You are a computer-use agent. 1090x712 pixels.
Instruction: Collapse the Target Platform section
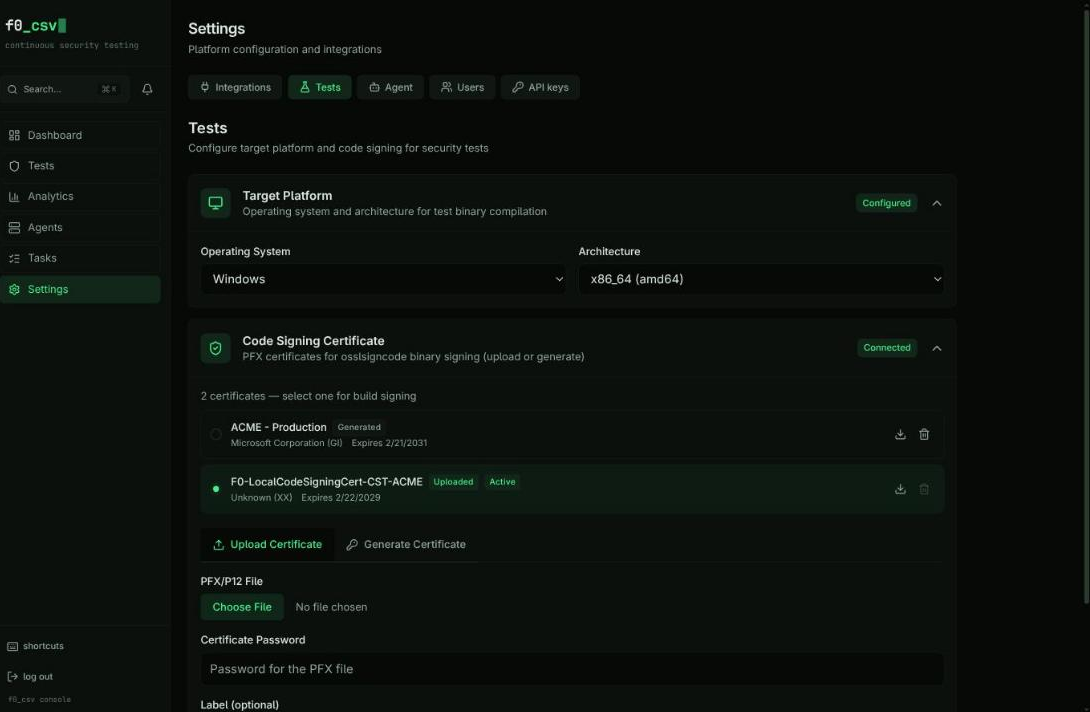[x=937, y=203]
